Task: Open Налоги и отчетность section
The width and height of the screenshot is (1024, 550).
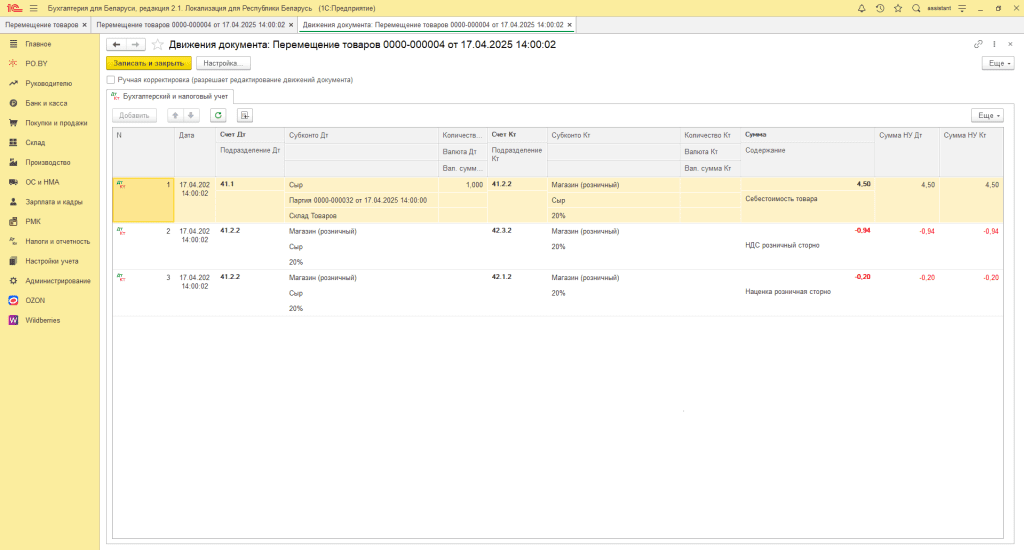Action: (x=57, y=241)
